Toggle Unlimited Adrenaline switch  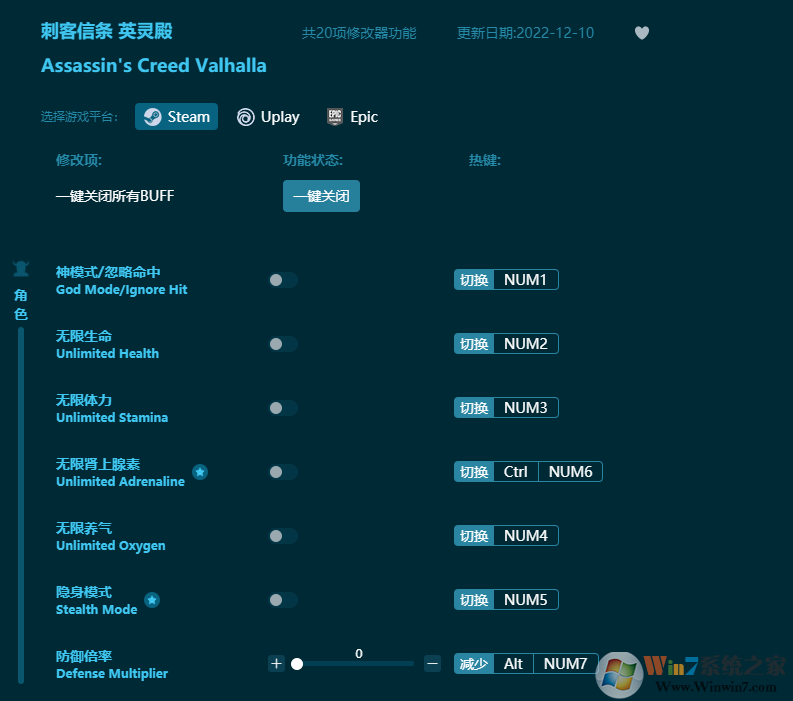pos(283,472)
